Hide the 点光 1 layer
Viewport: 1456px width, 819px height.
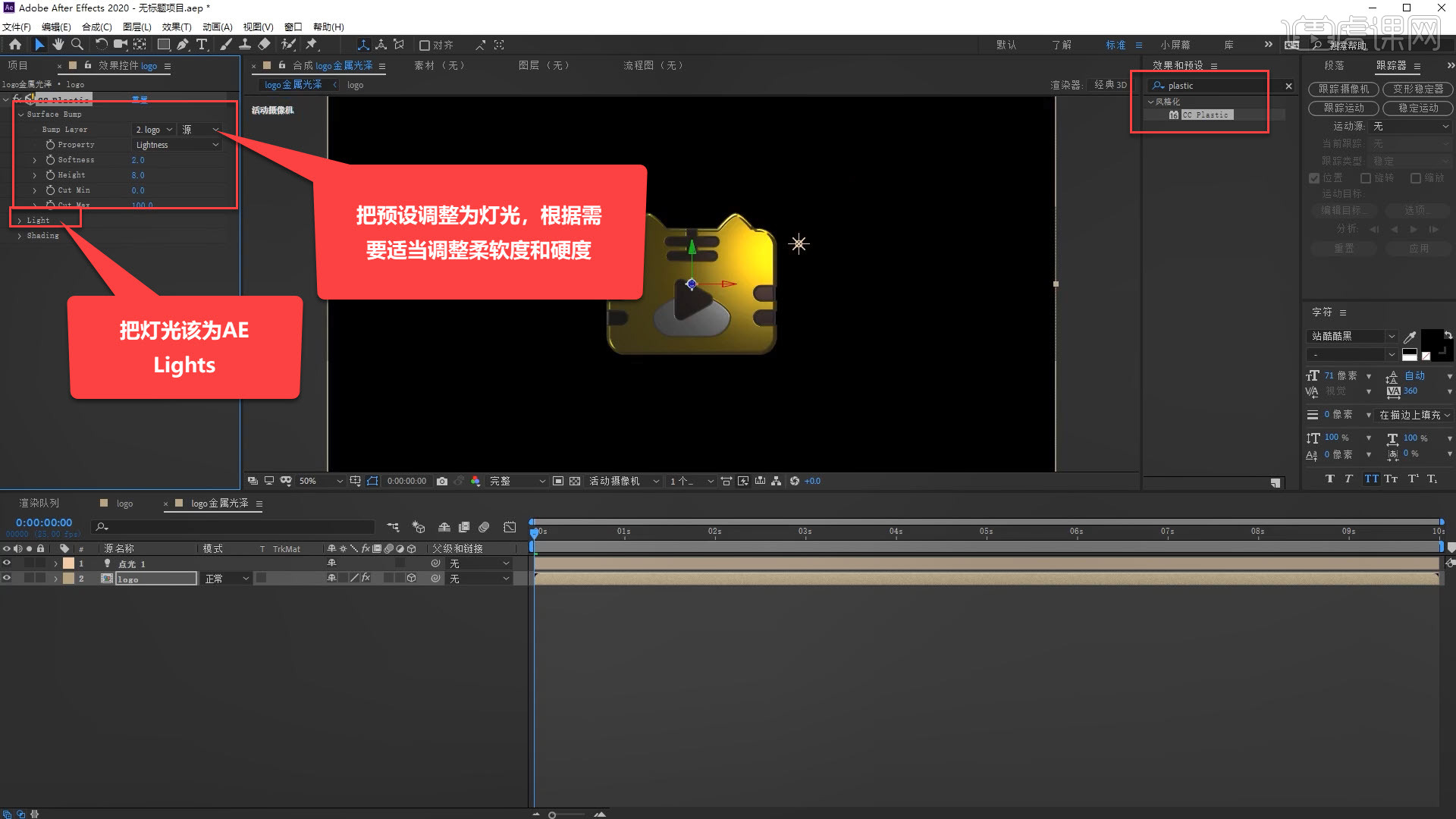pyautogui.click(x=7, y=563)
